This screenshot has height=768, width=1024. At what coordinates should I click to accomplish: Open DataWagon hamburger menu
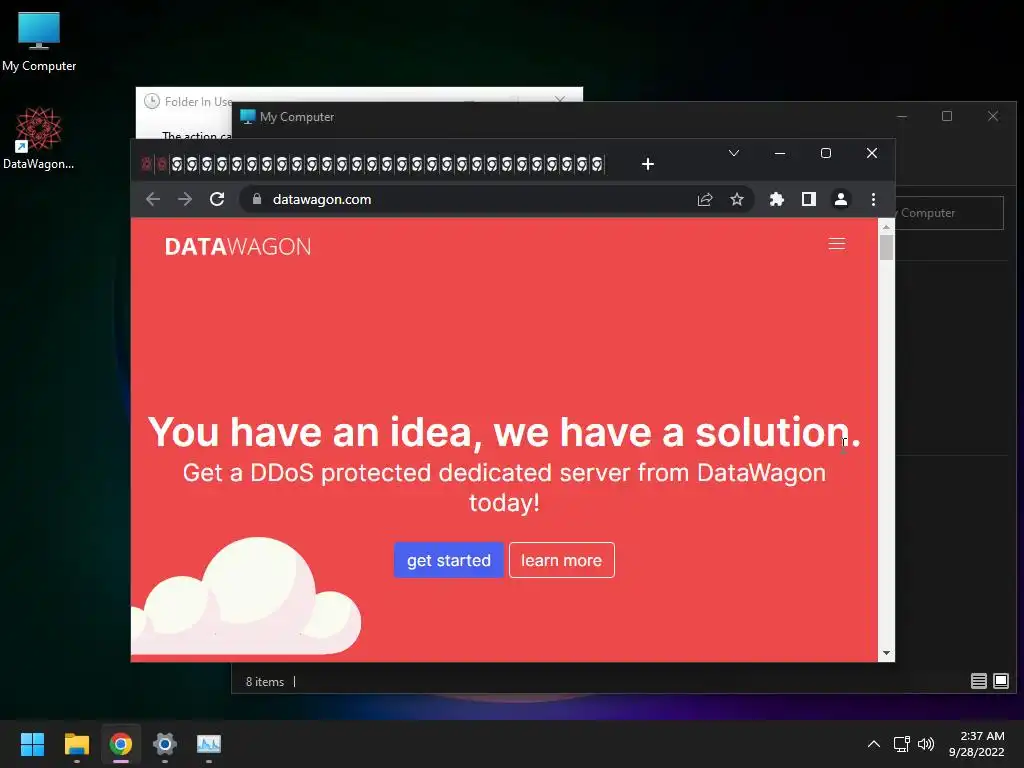(x=837, y=244)
